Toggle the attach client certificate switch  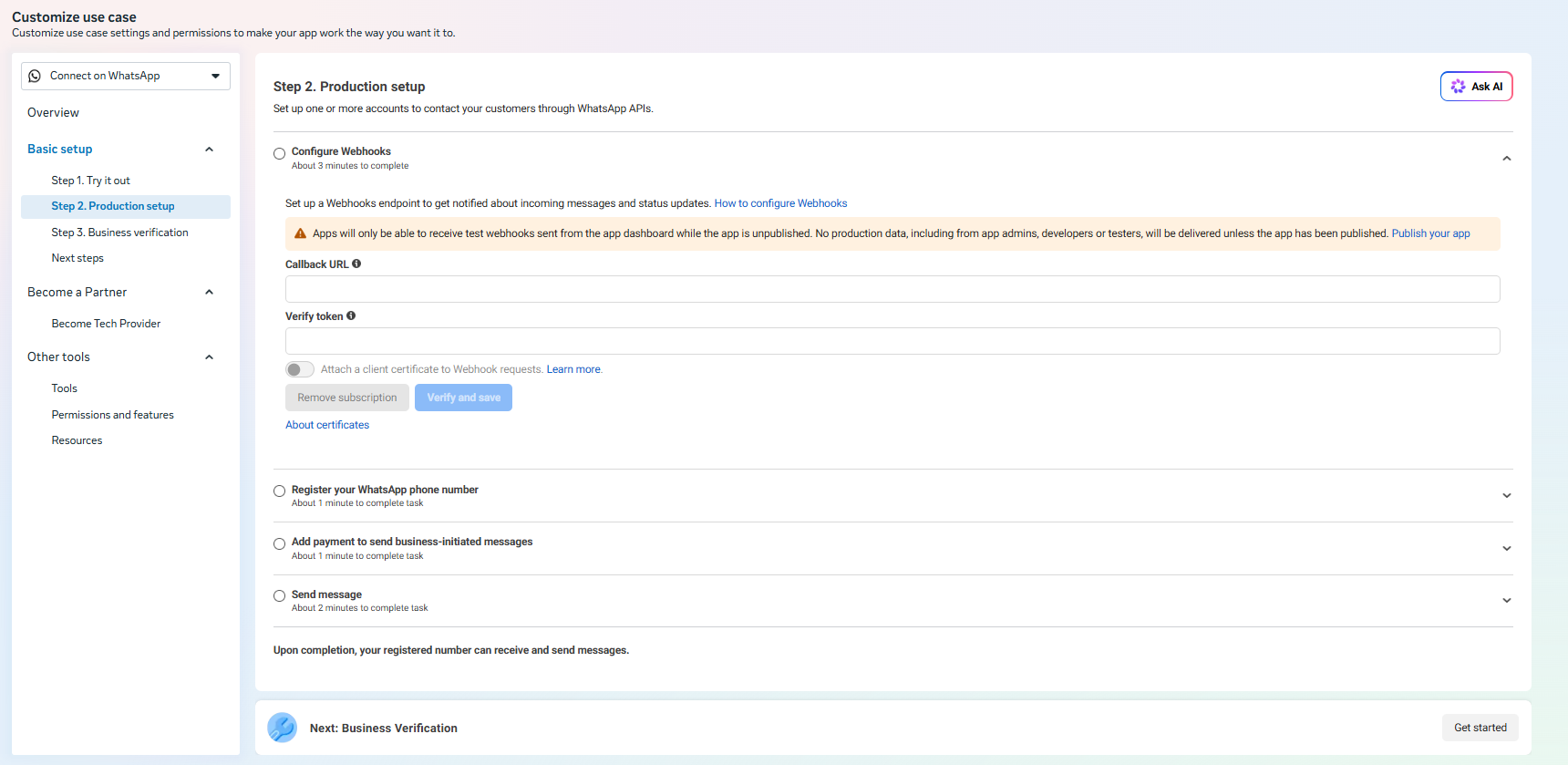(300, 369)
